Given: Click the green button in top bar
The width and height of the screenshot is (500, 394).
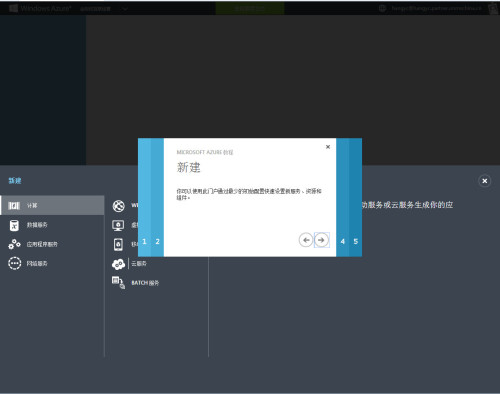Looking at the screenshot, I should [250, 8].
